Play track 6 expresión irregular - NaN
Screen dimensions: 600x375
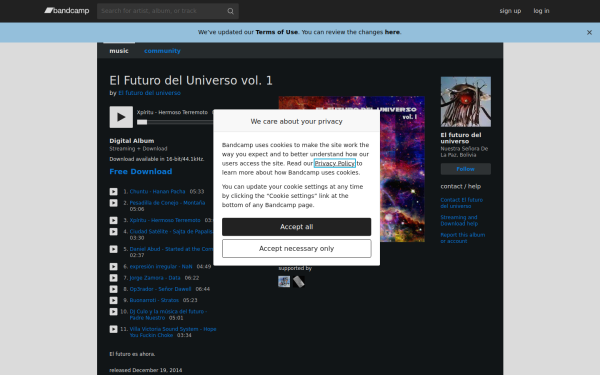(x=114, y=266)
